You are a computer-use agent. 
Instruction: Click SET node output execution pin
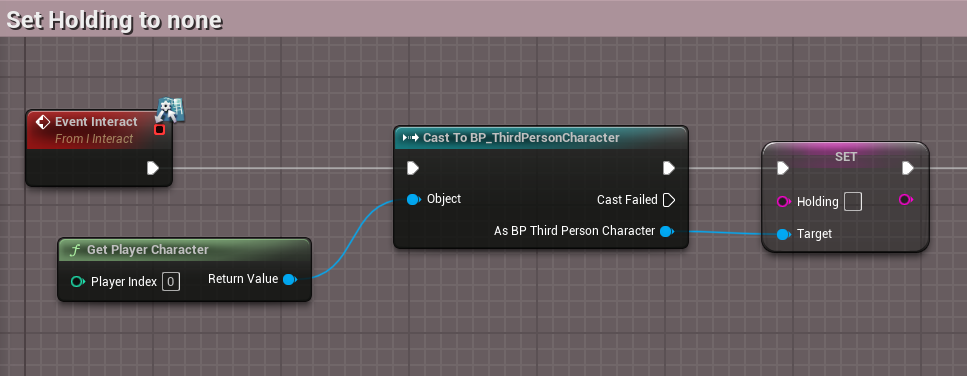[x=908, y=168]
